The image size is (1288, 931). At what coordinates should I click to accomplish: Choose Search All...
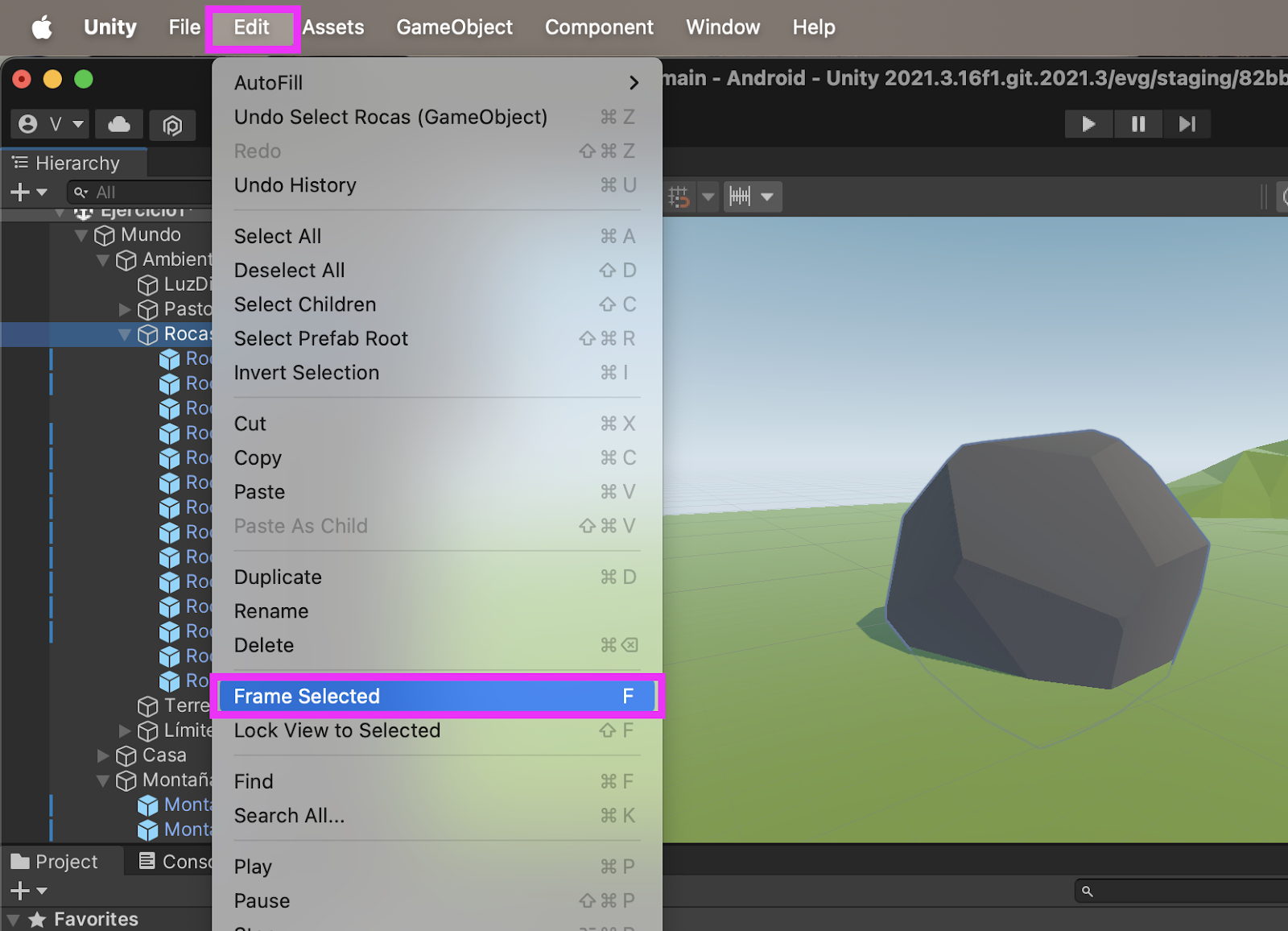pyautogui.click(x=437, y=816)
